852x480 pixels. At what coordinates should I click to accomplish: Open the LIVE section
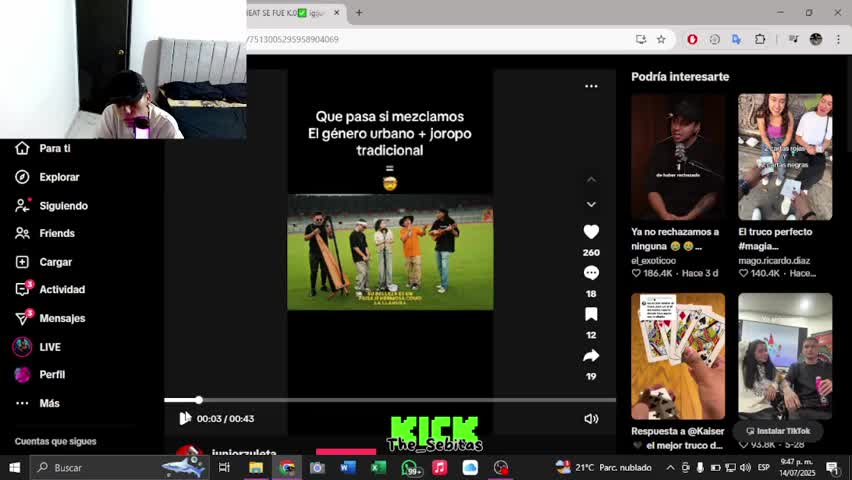tap(37, 347)
